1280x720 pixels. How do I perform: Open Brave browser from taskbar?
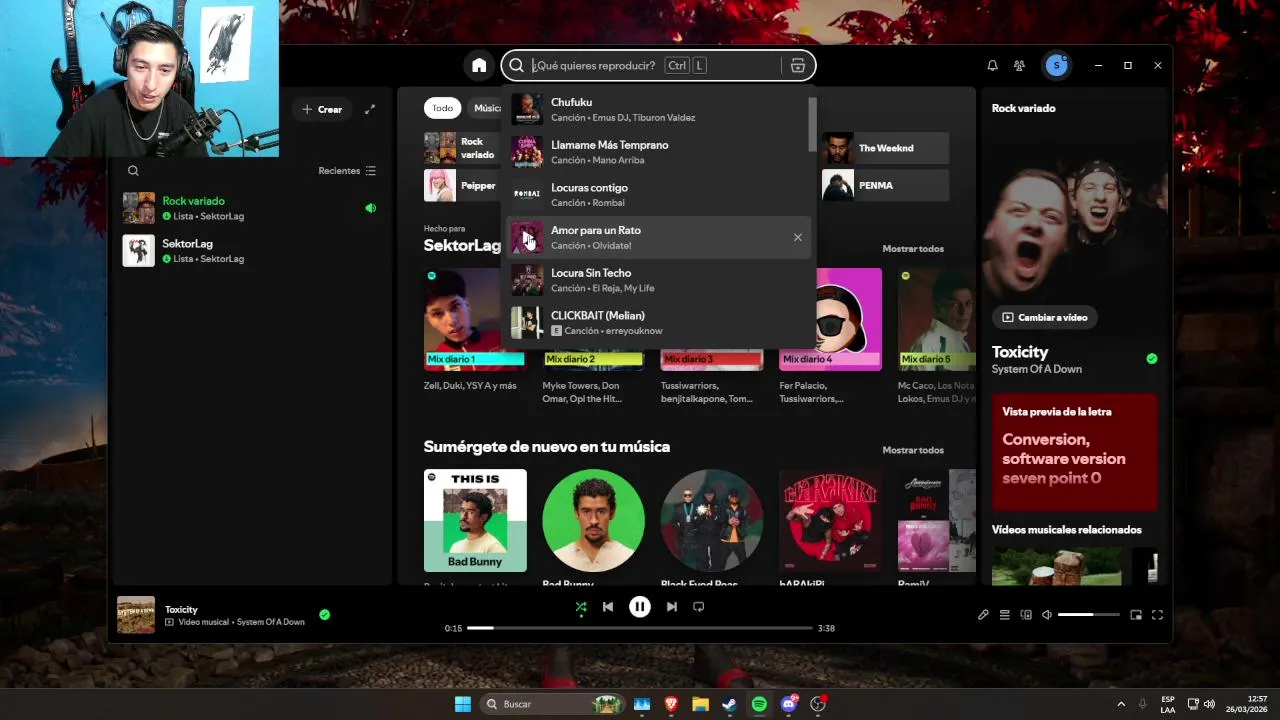[671, 704]
